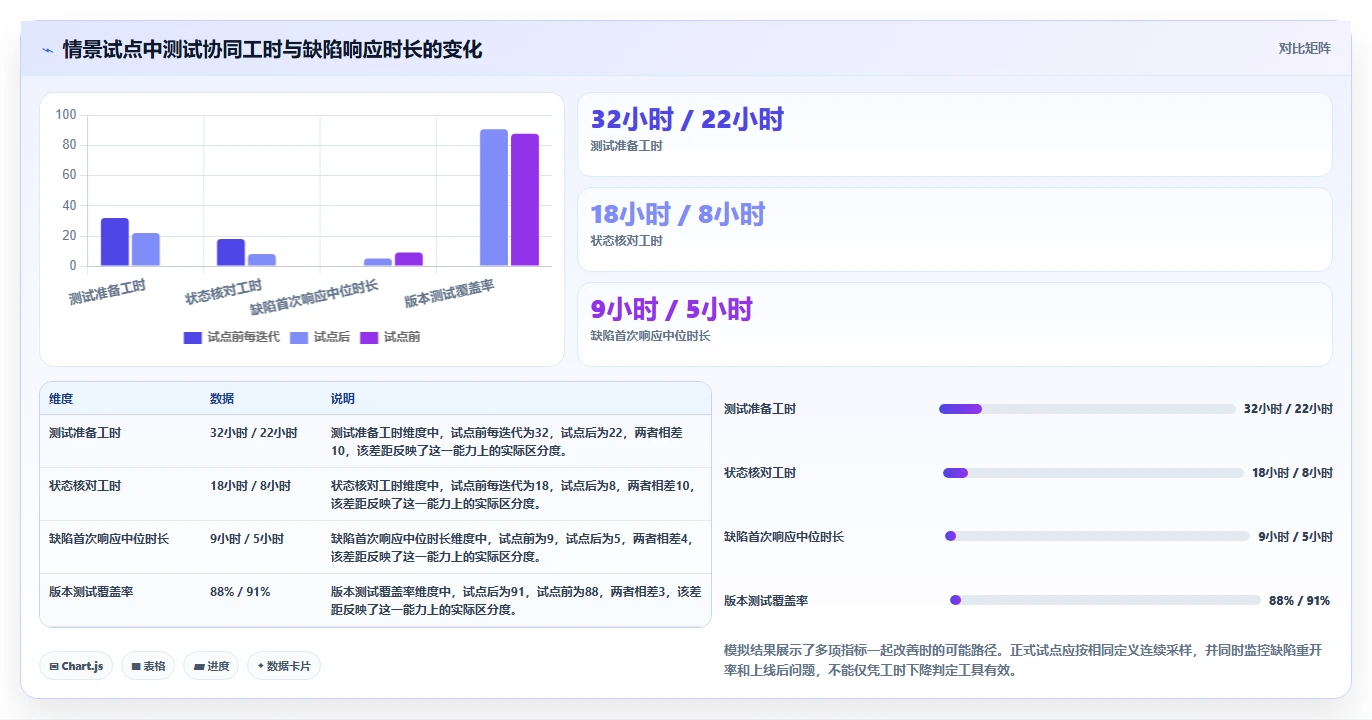Click the dark blue 测试准备工时 chart bar

pos(115,242)
